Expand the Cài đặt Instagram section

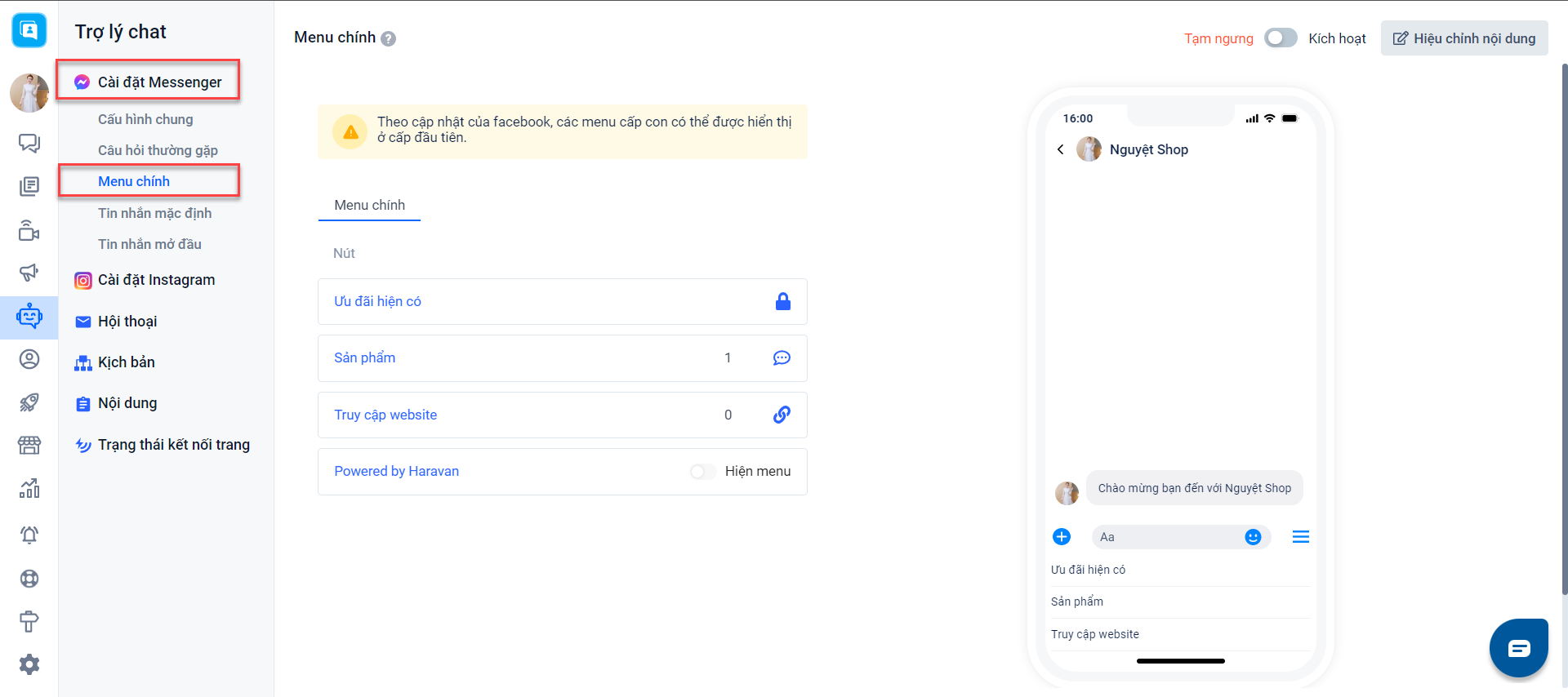point(156,280)
